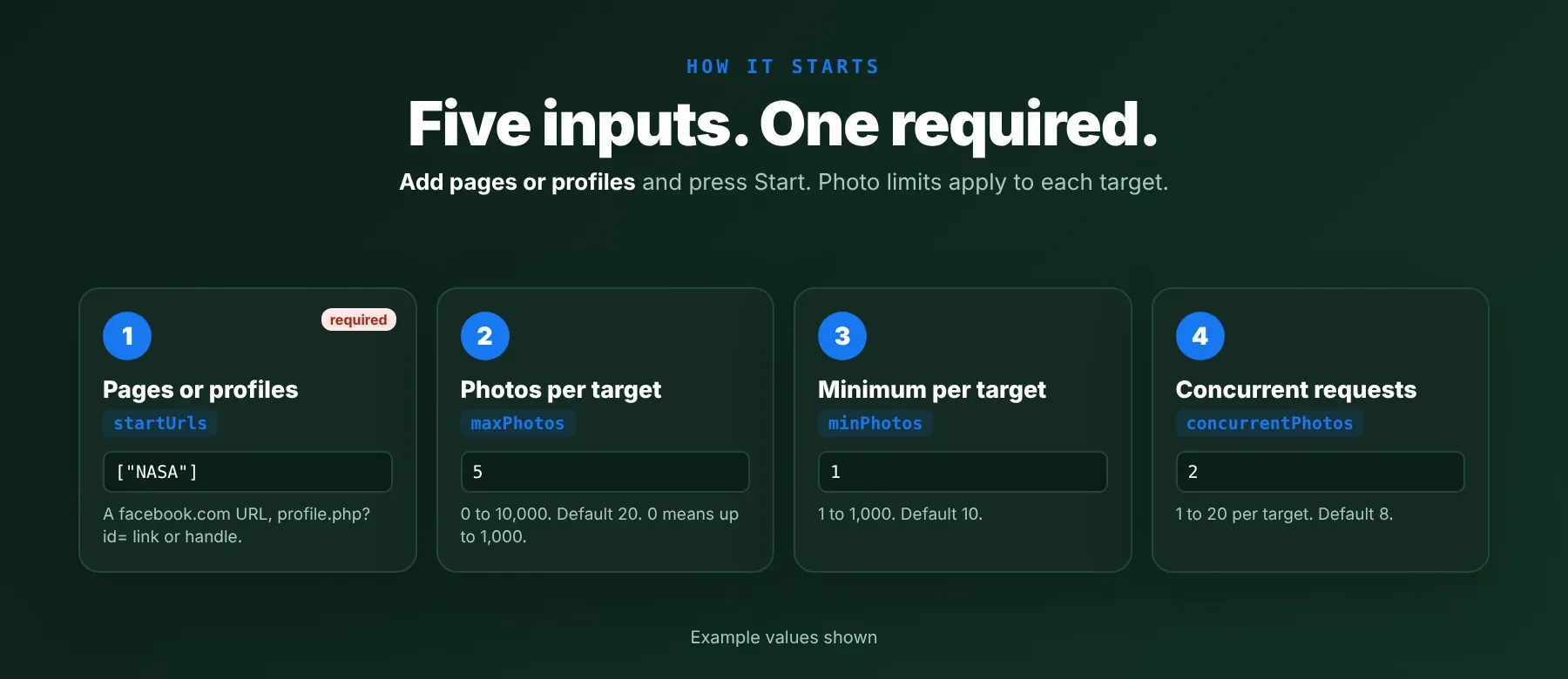
Task: Click the red required badge
Action: (x=359, y=319)
